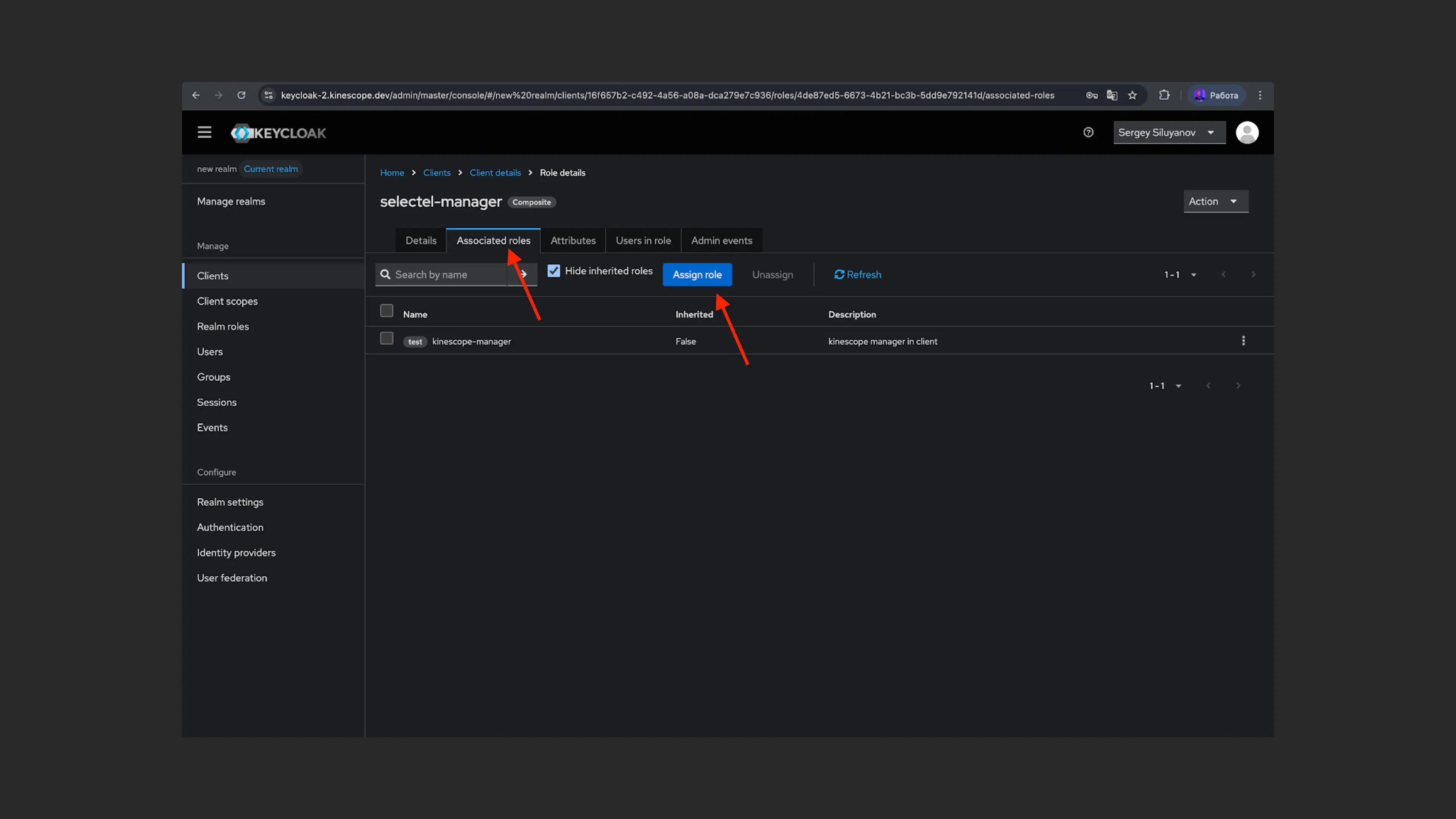Follow the Client details breadcrumb link
This screenshot has width=1456, height=819.
click(x=494, y=173)
